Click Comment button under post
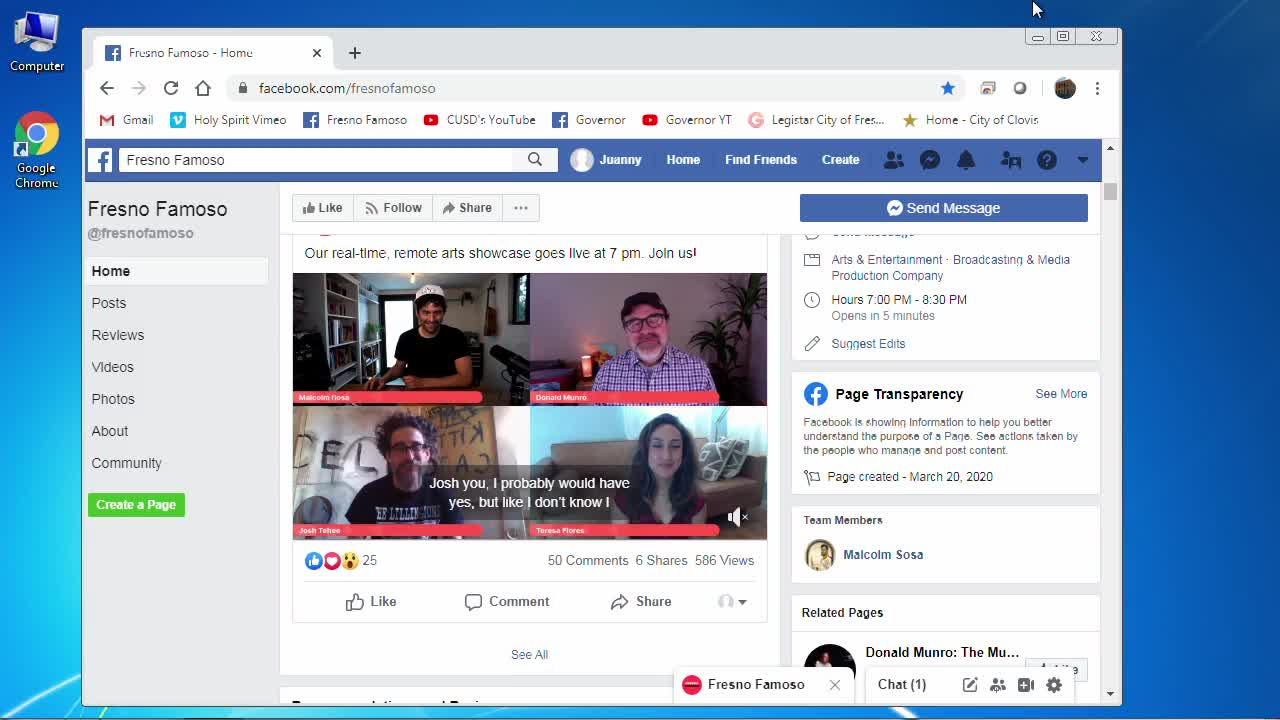 (507, 602)
